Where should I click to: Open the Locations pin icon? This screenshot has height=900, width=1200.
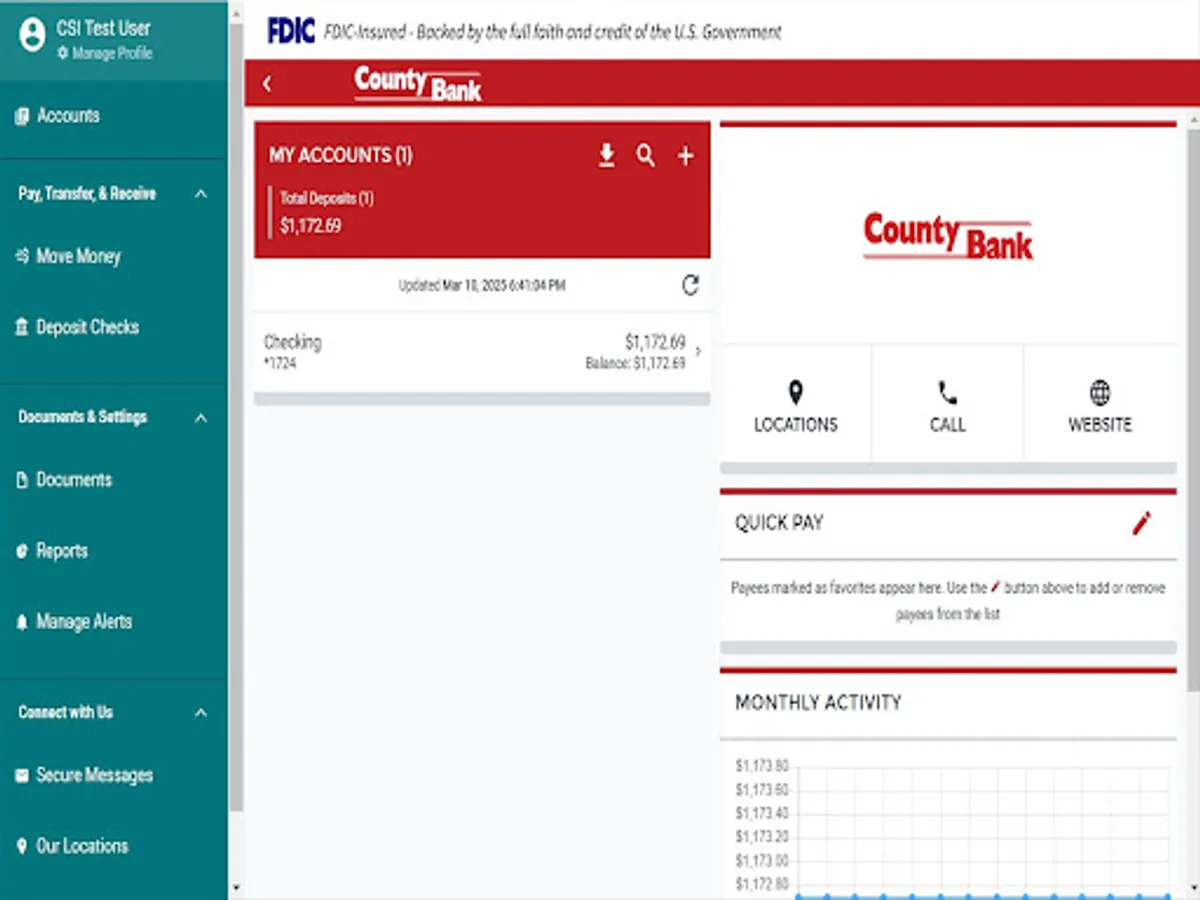[x=795, y=393]
